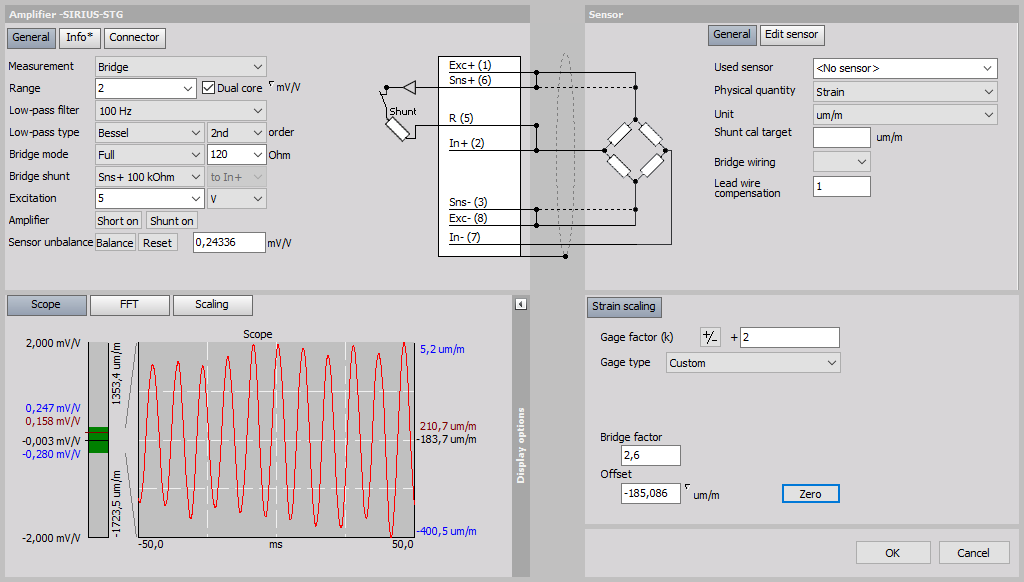Click the green input level range bar
Viewport: 1024px width, 582px height.
99,440
